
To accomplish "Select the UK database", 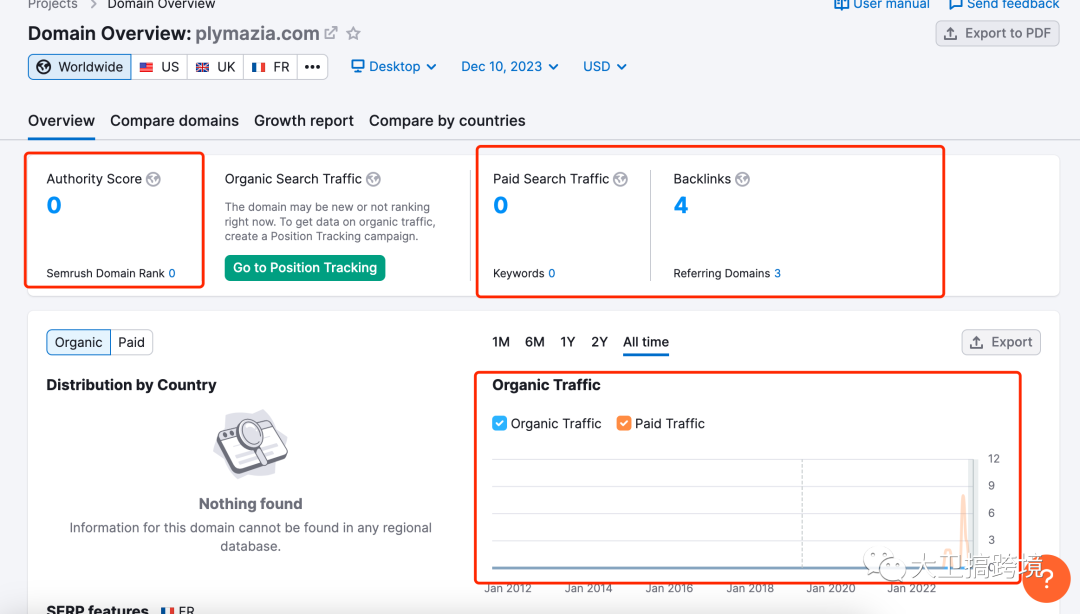I will point(215,67).
